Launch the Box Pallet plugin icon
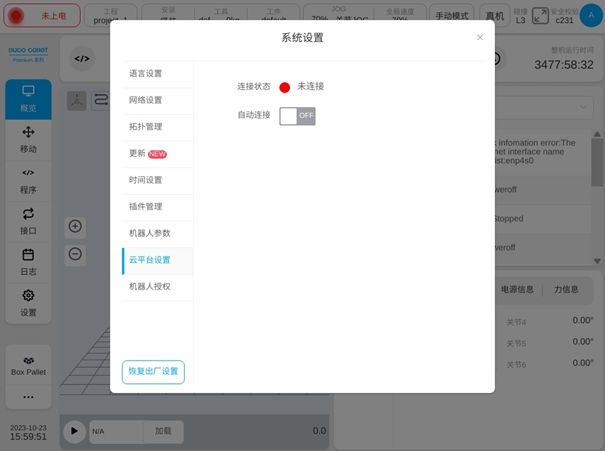The image size is (605, 451). tap(28, 365)
